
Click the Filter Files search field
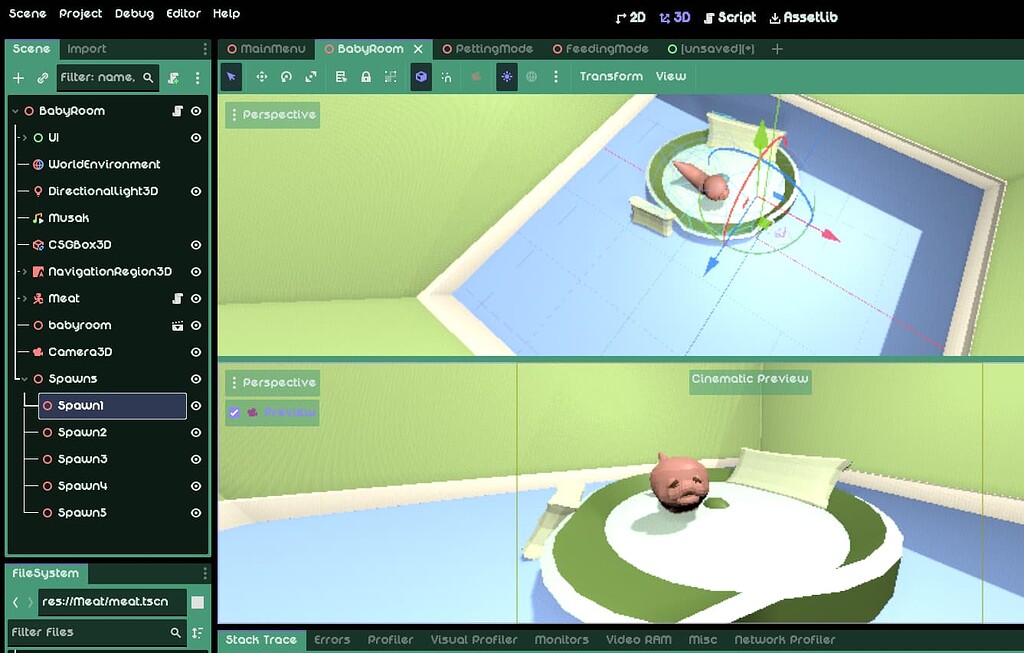(x=97, y=632)
